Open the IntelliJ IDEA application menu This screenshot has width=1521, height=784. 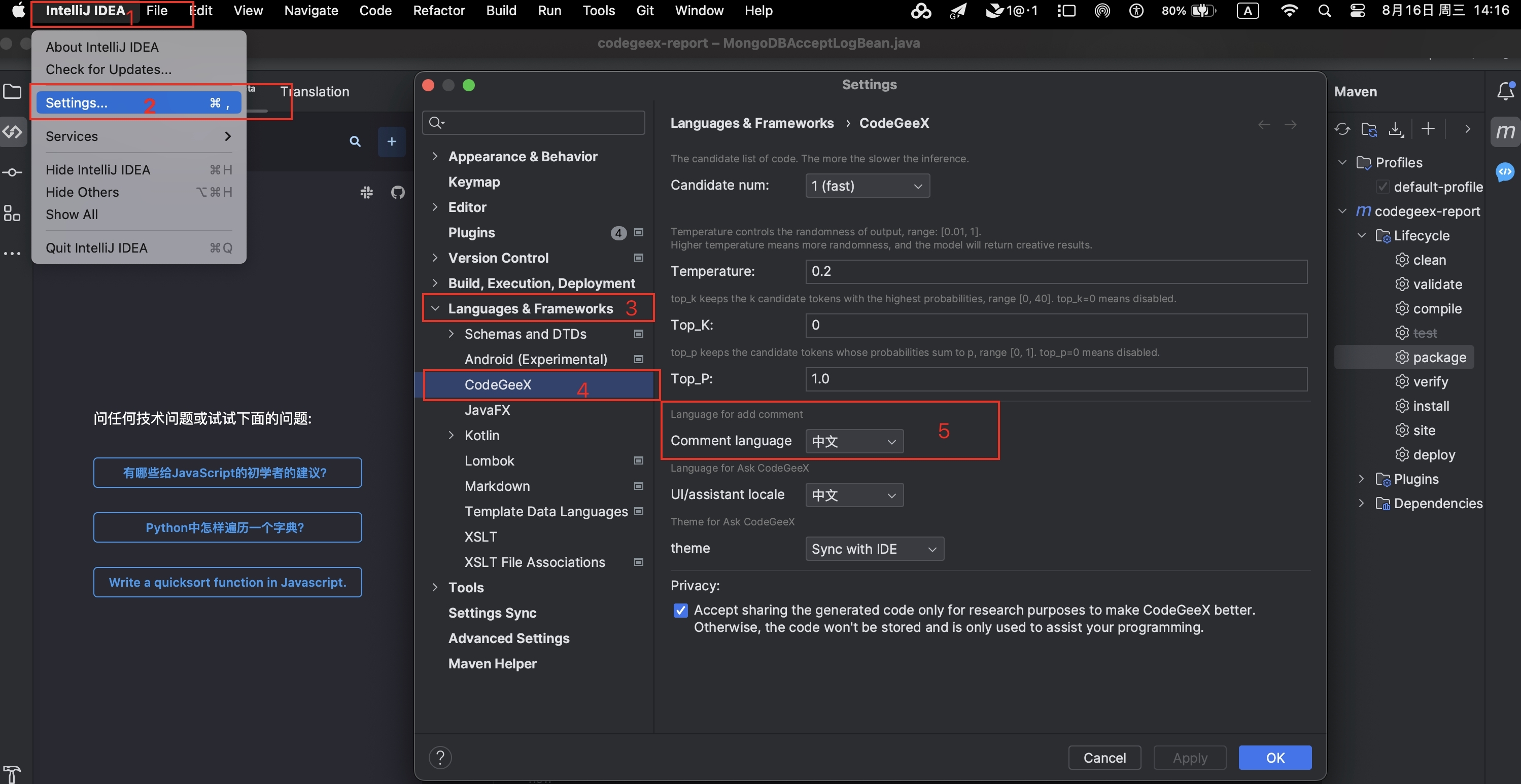(85, 10)
